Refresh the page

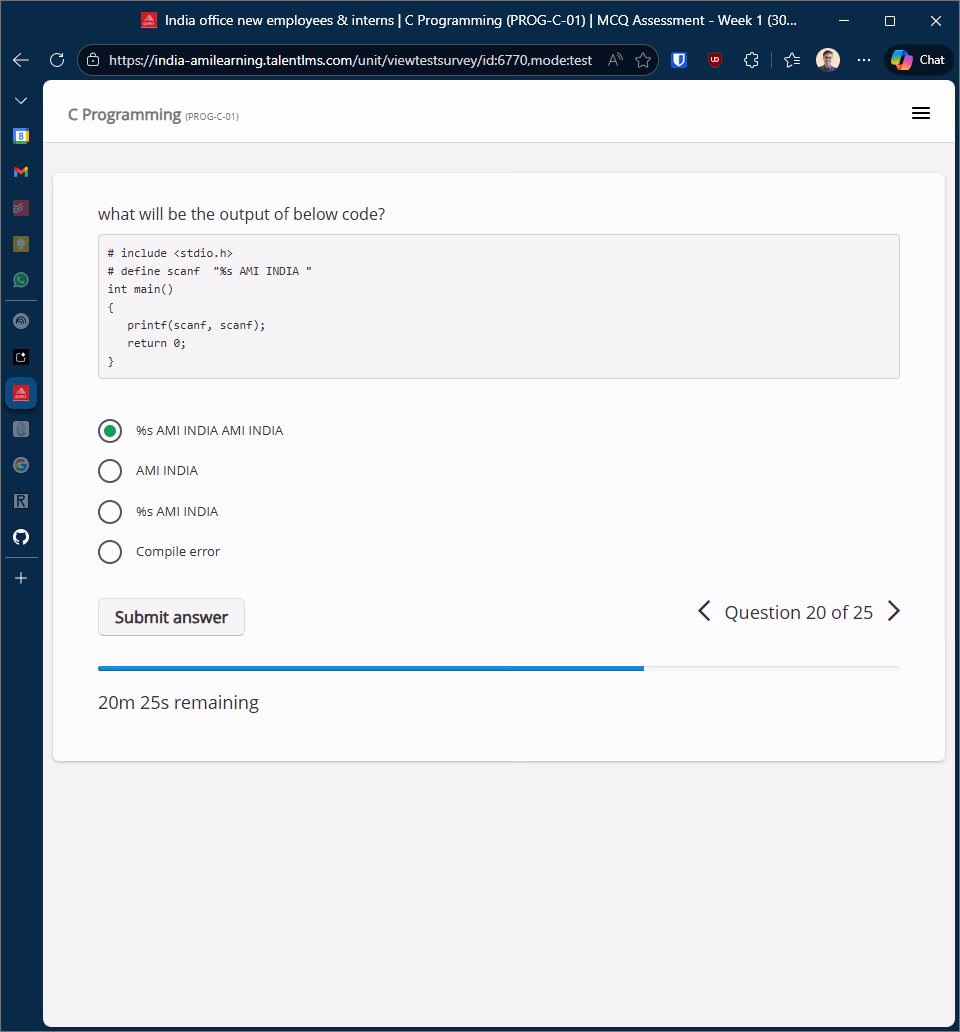point(57,60)
